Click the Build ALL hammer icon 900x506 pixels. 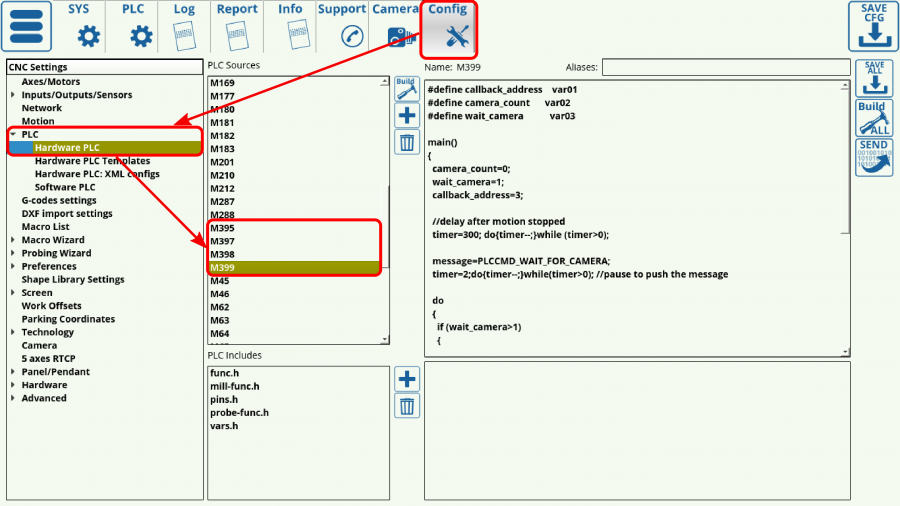[x=873, y=118]
